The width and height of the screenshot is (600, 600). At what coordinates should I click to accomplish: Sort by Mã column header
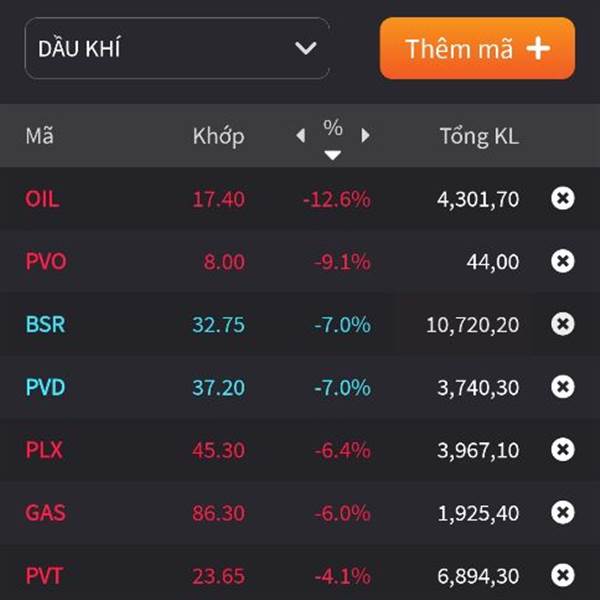tap(39, 137)
